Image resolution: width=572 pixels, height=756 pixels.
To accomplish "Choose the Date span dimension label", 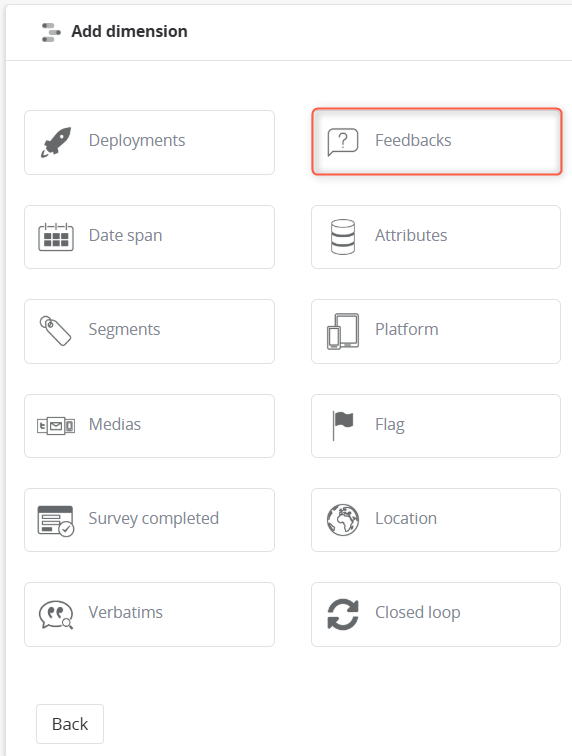I will tap(125, 236).
